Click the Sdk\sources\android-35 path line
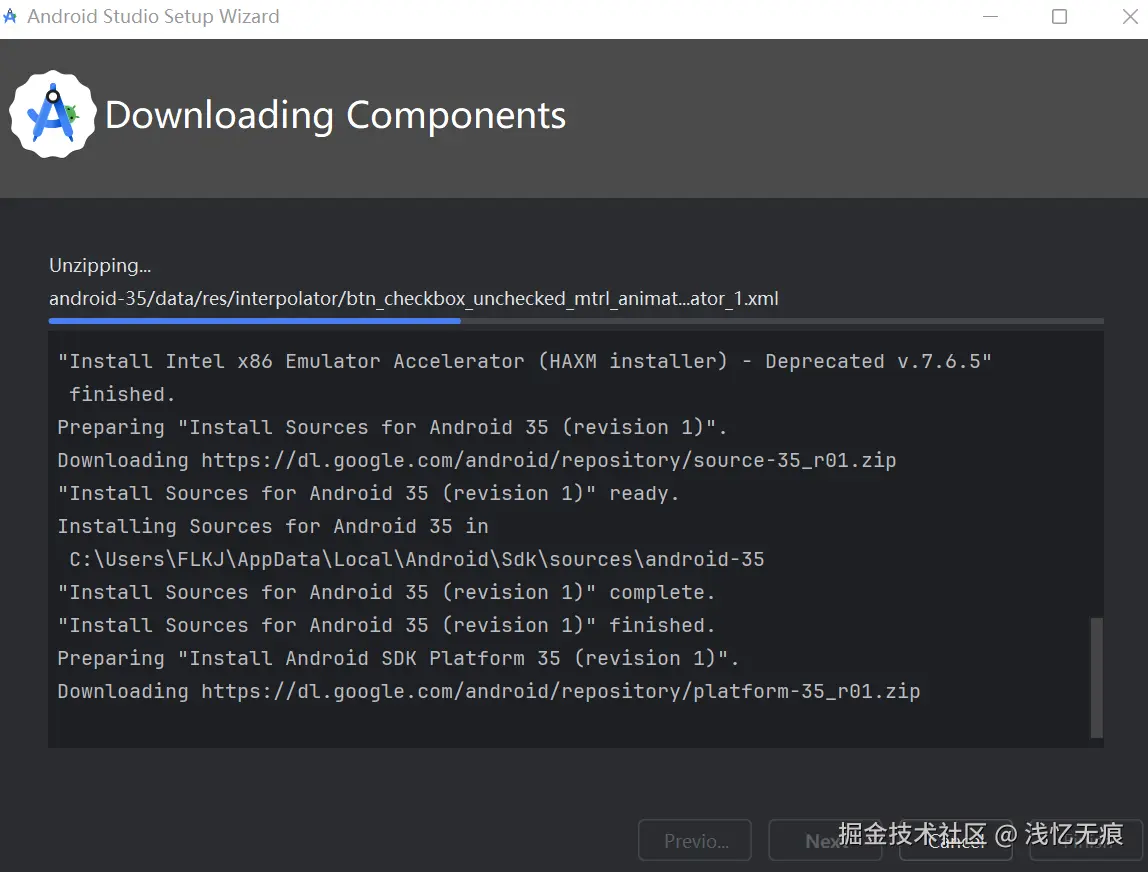 click(417, 559)
